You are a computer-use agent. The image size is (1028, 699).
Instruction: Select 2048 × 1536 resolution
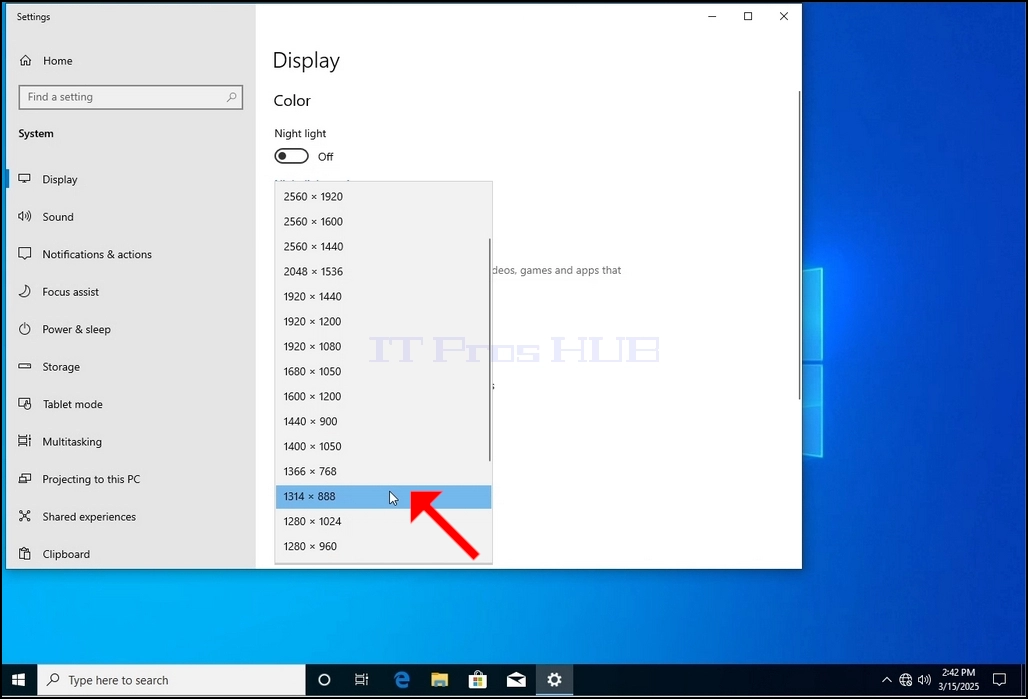coord(384,271)
